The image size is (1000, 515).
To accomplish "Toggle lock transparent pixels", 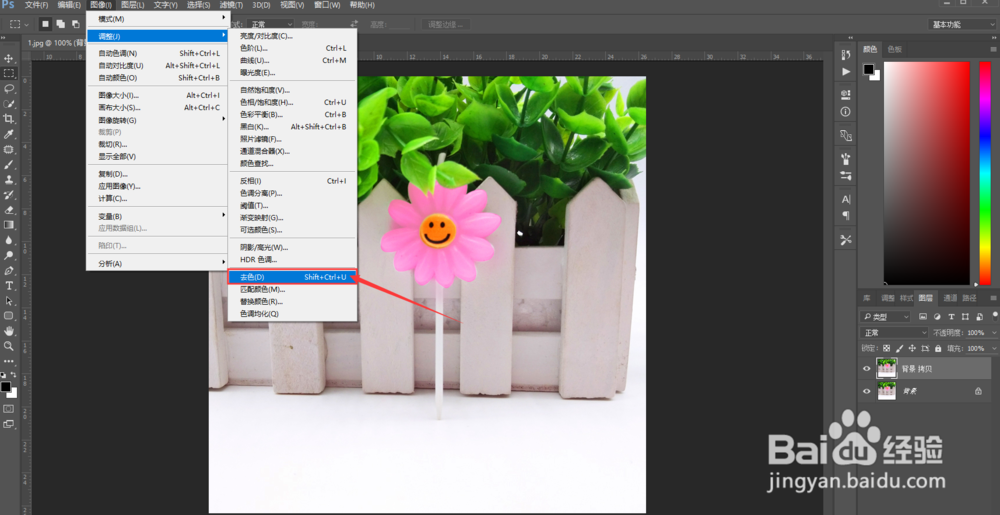I will [886, 349].
